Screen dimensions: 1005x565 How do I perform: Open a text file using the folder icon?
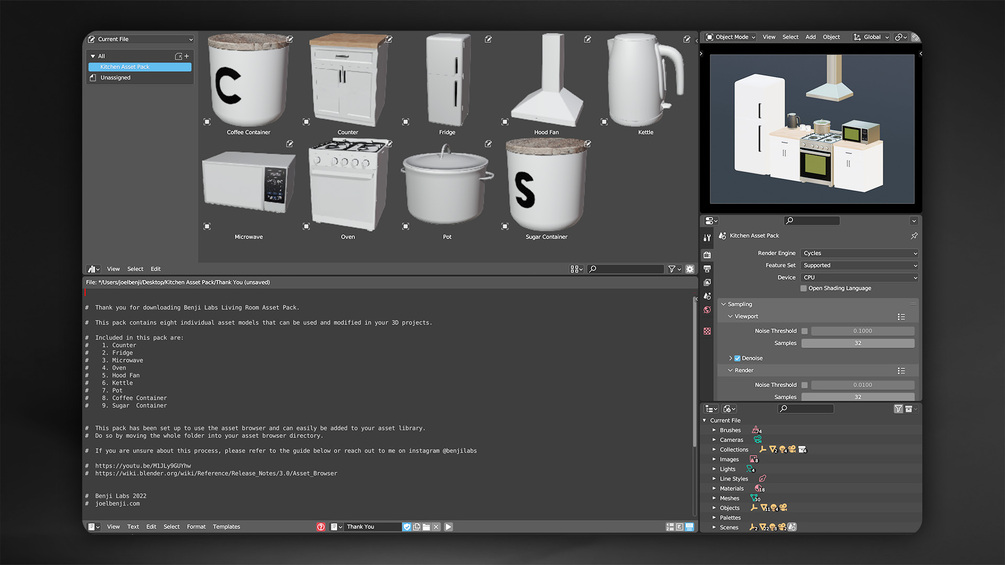(x=426, y=527)
